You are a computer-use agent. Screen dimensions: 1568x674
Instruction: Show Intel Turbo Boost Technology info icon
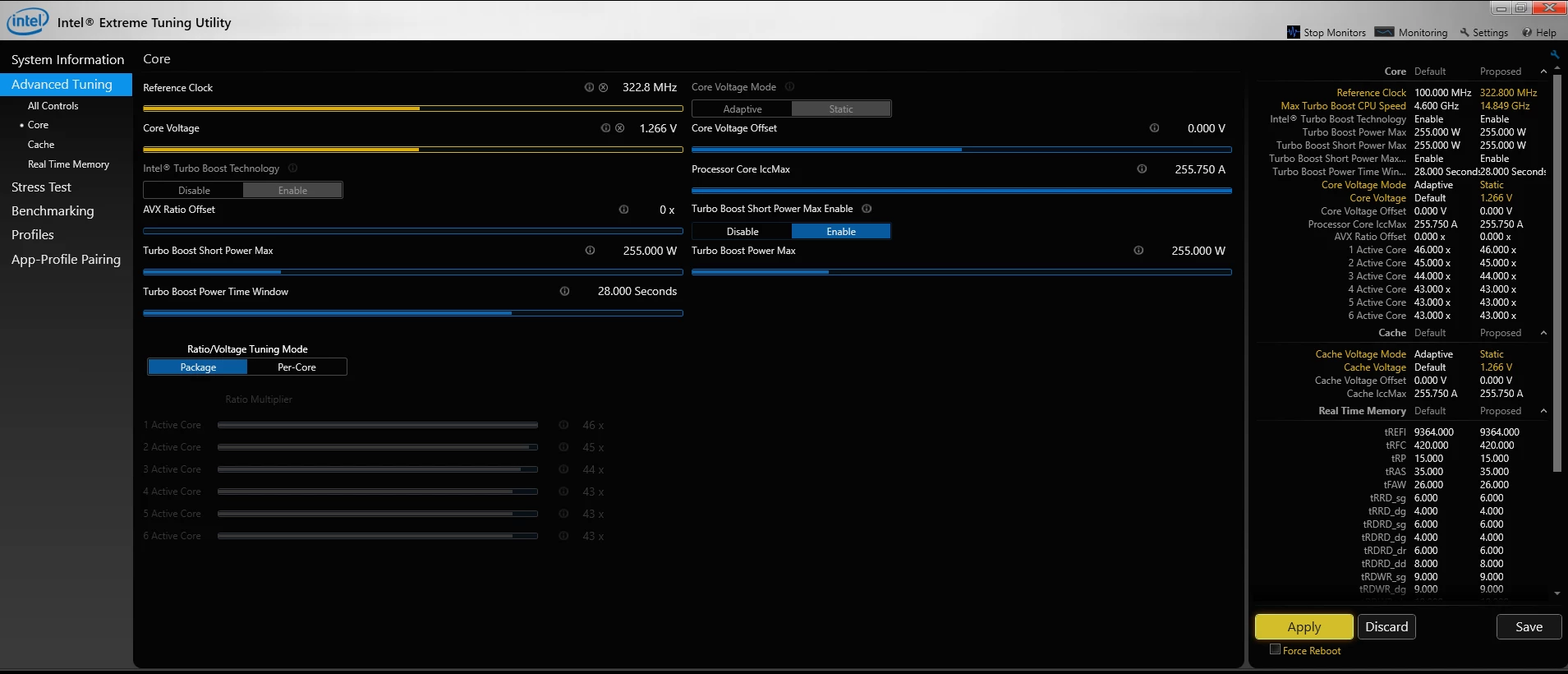[x=292, y=168]
